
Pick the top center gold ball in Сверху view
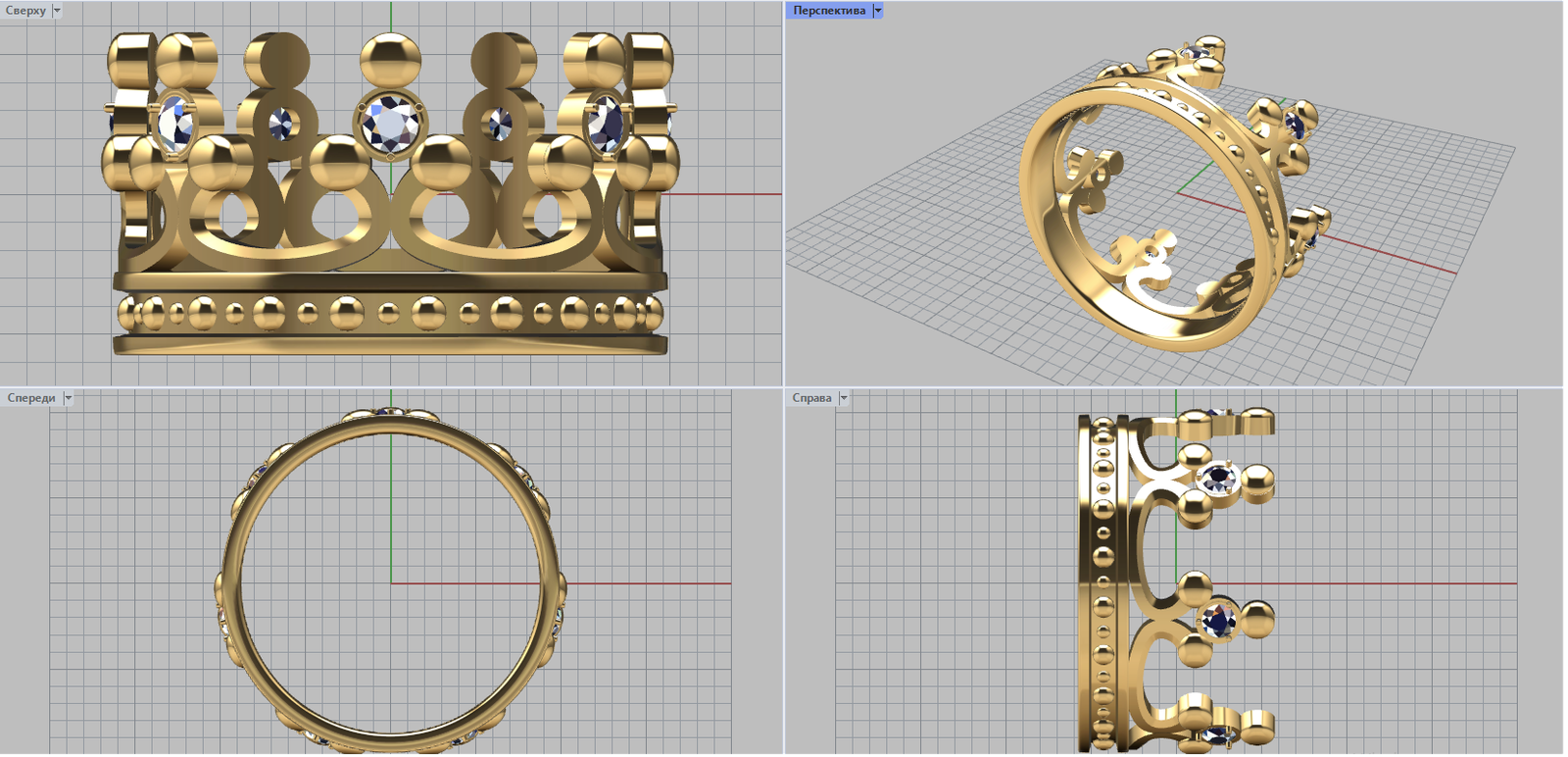pyautogui.click(x=390, y=59)
